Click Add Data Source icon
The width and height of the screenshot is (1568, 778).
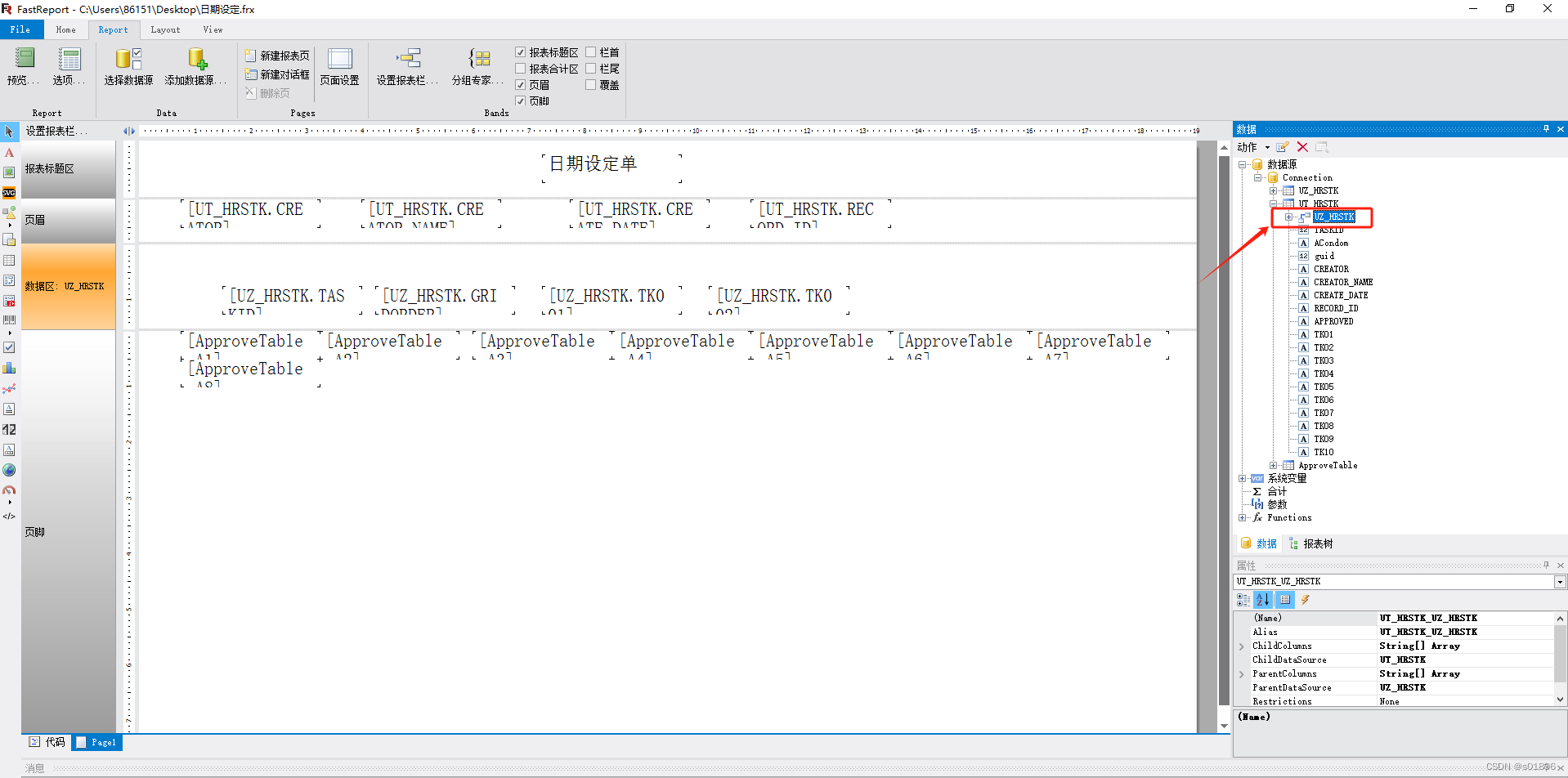click(x=197, y=58)
